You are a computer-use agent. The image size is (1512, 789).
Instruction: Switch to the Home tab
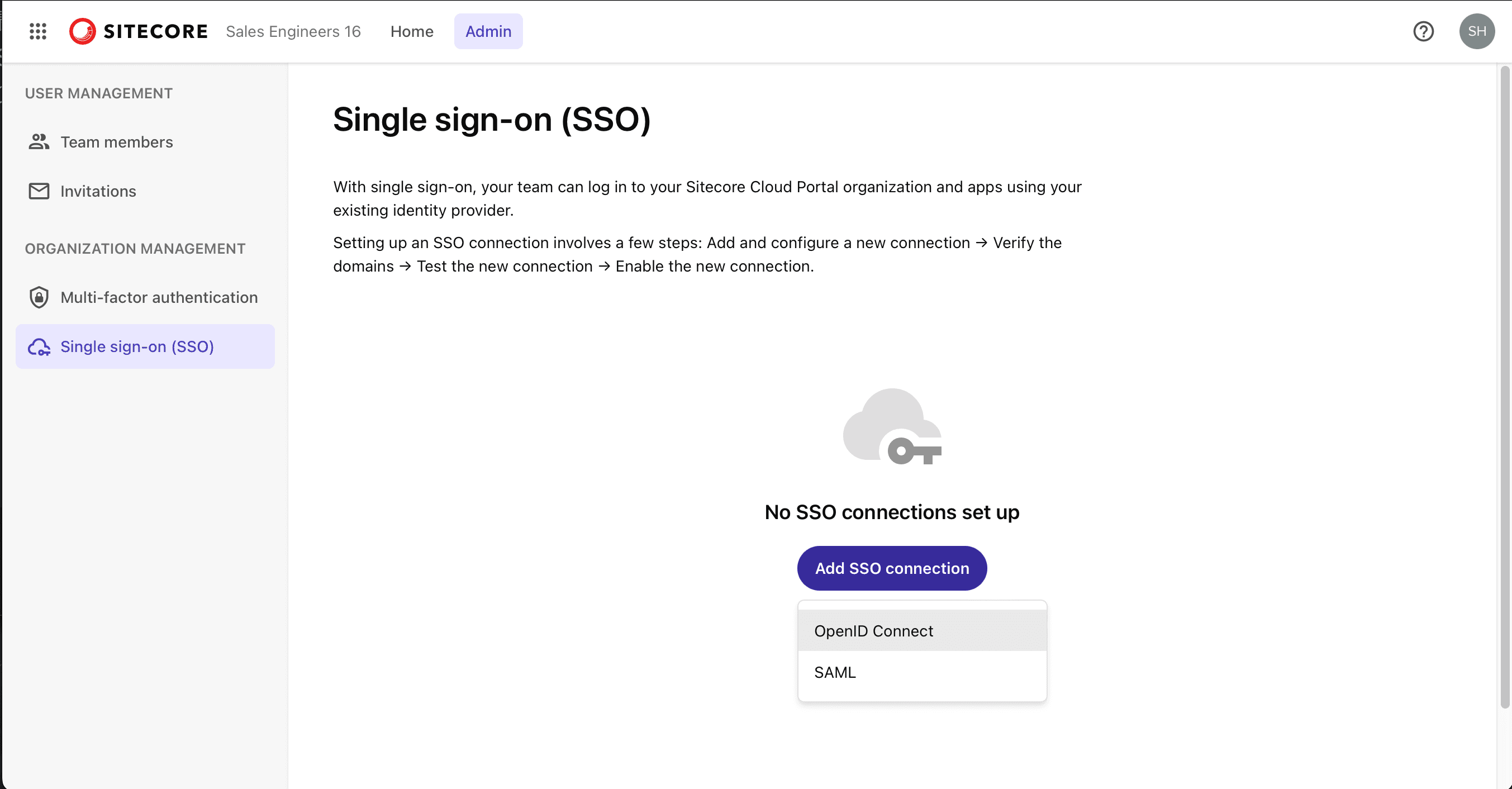(x=411, y=31)
